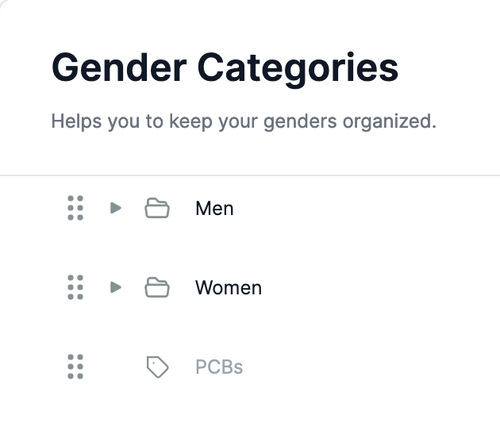Select the Women category label
This screenshot has height=438, width=500.
(228, 288)
